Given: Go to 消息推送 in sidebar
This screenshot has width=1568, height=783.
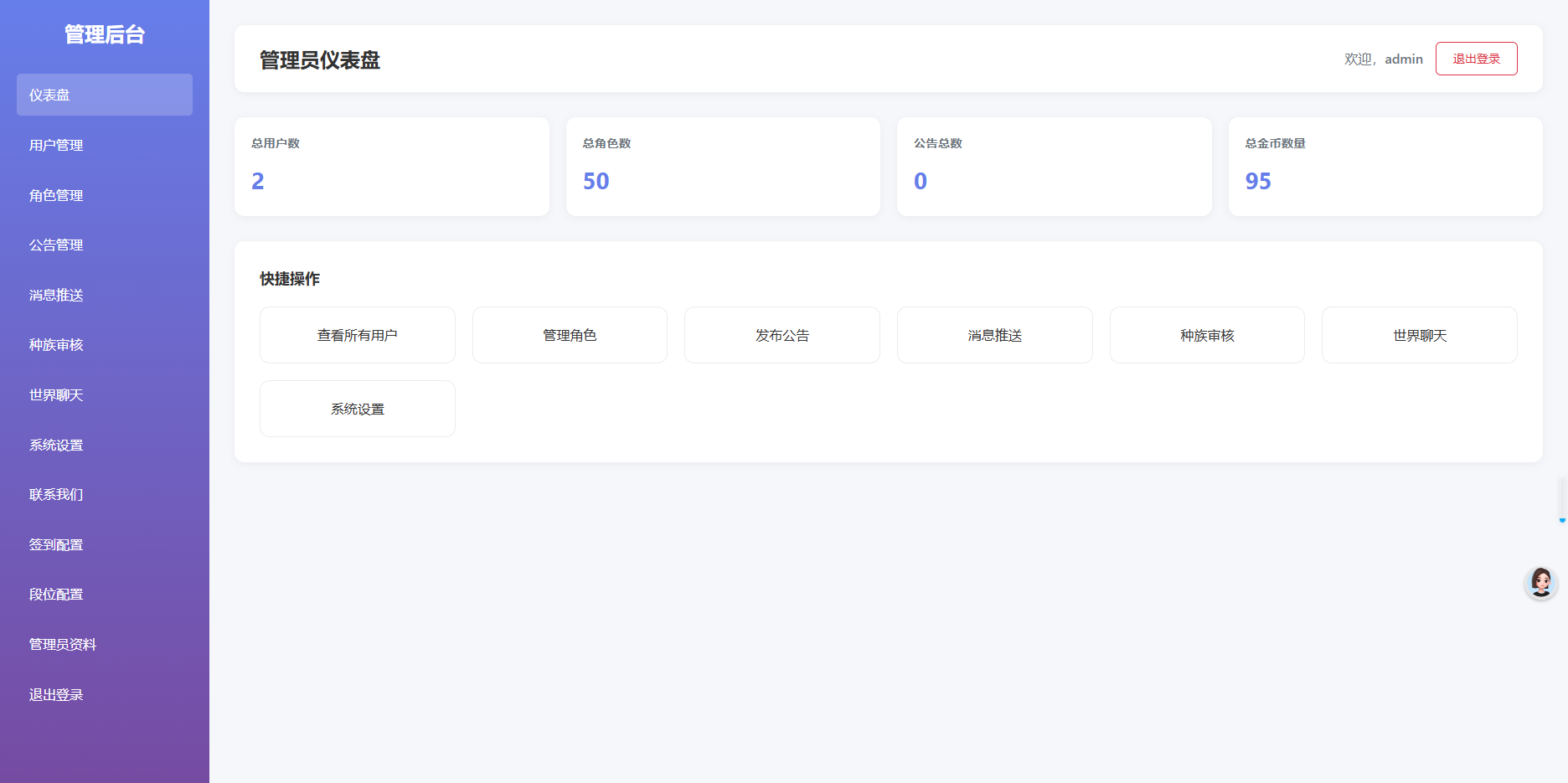Looking at the screenshot, I should [105, 295].
